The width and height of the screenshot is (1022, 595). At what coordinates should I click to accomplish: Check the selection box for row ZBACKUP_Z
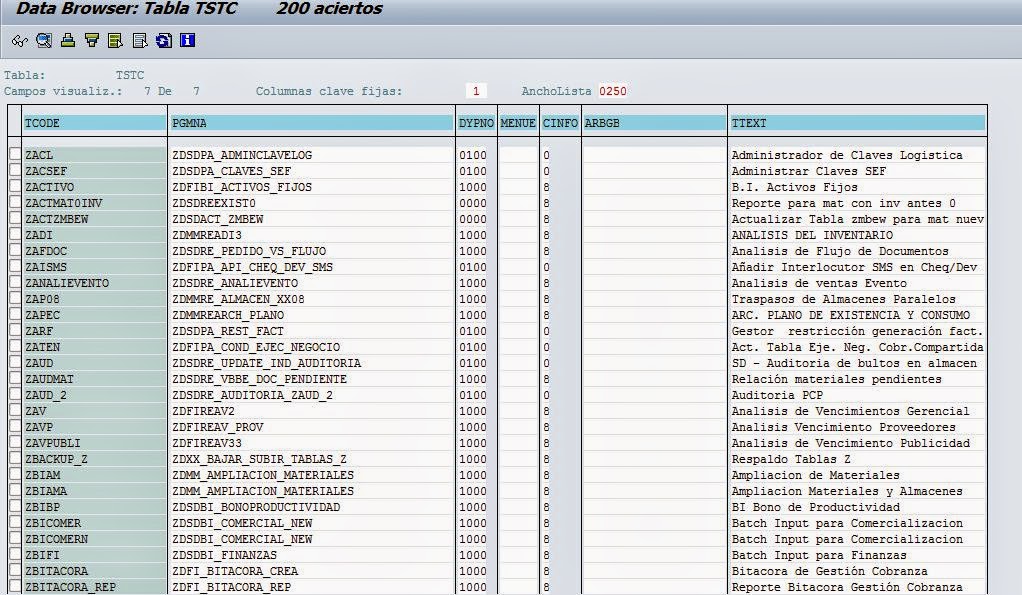click(x=13, y=459)
